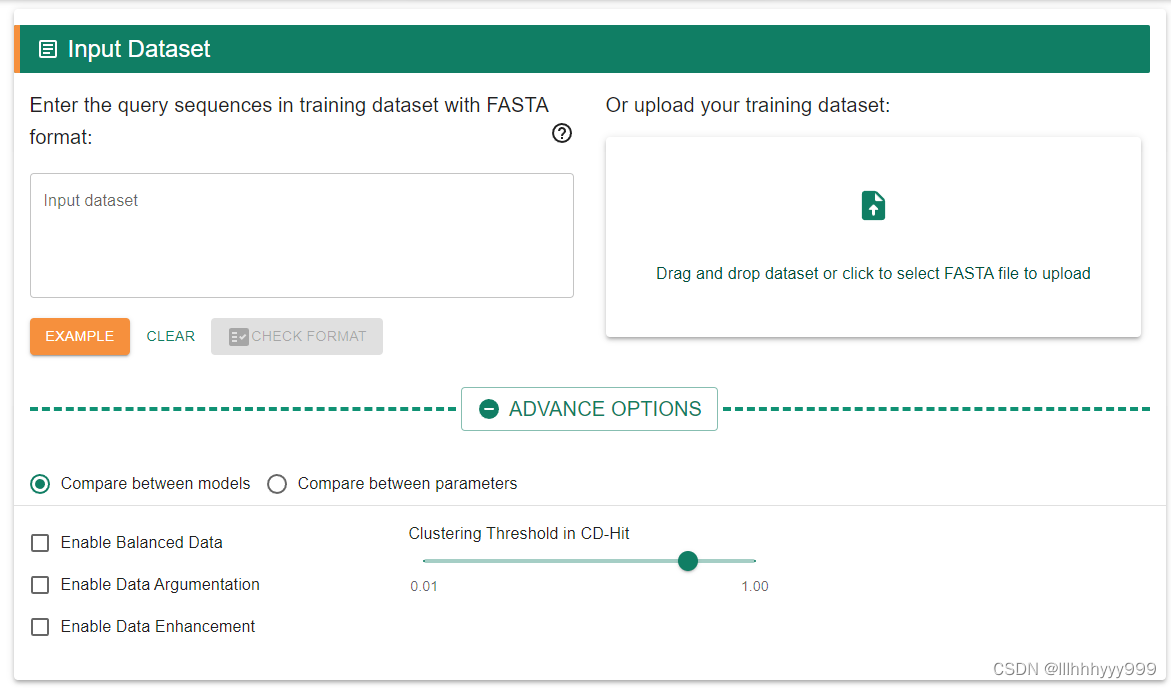This screenshot has height=688, width=1171.
Task: Click the Input Dataset header list icon
Action: [48, 49]
